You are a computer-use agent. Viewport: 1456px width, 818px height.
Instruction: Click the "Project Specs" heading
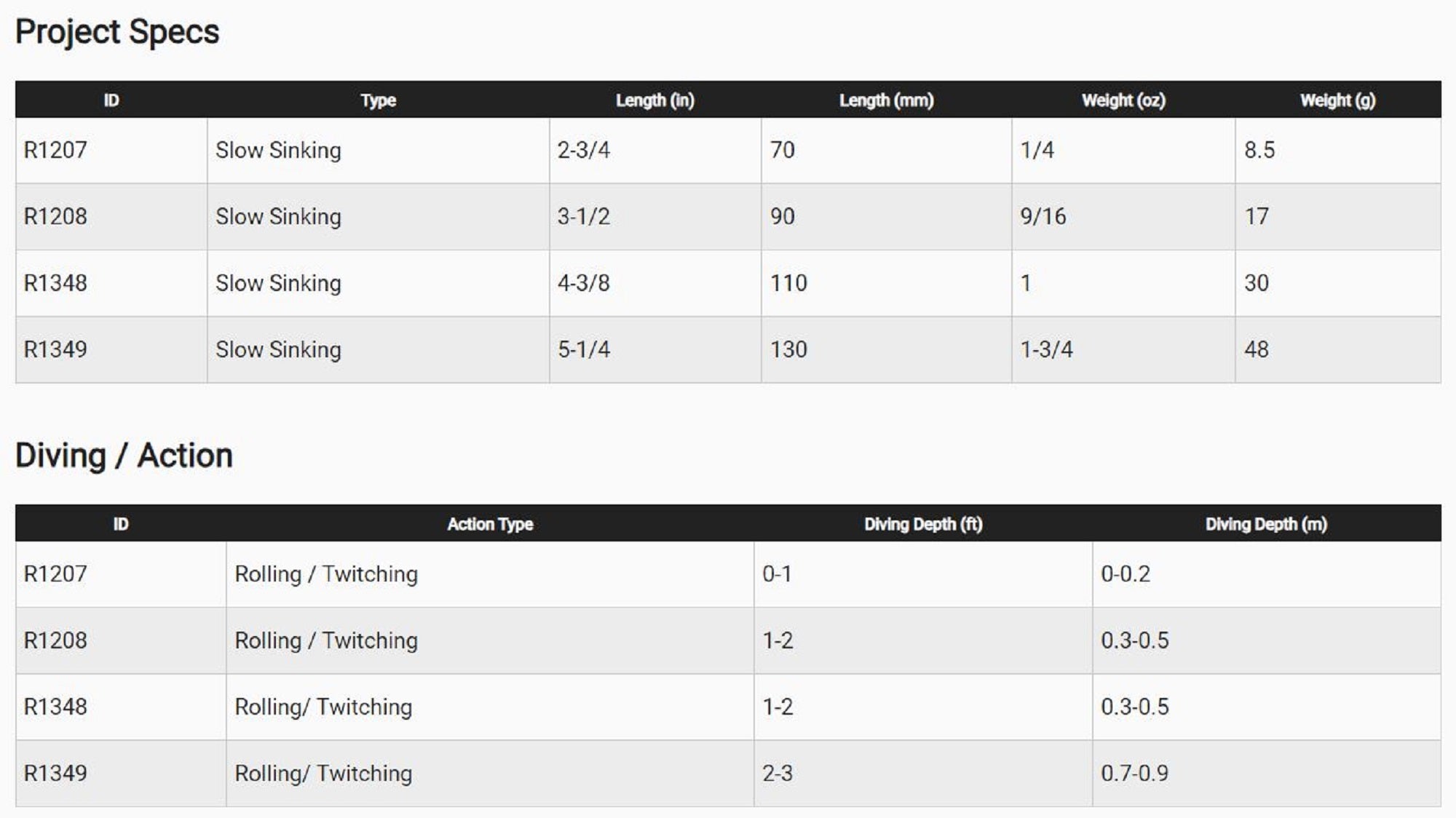(x=117, y=32)
